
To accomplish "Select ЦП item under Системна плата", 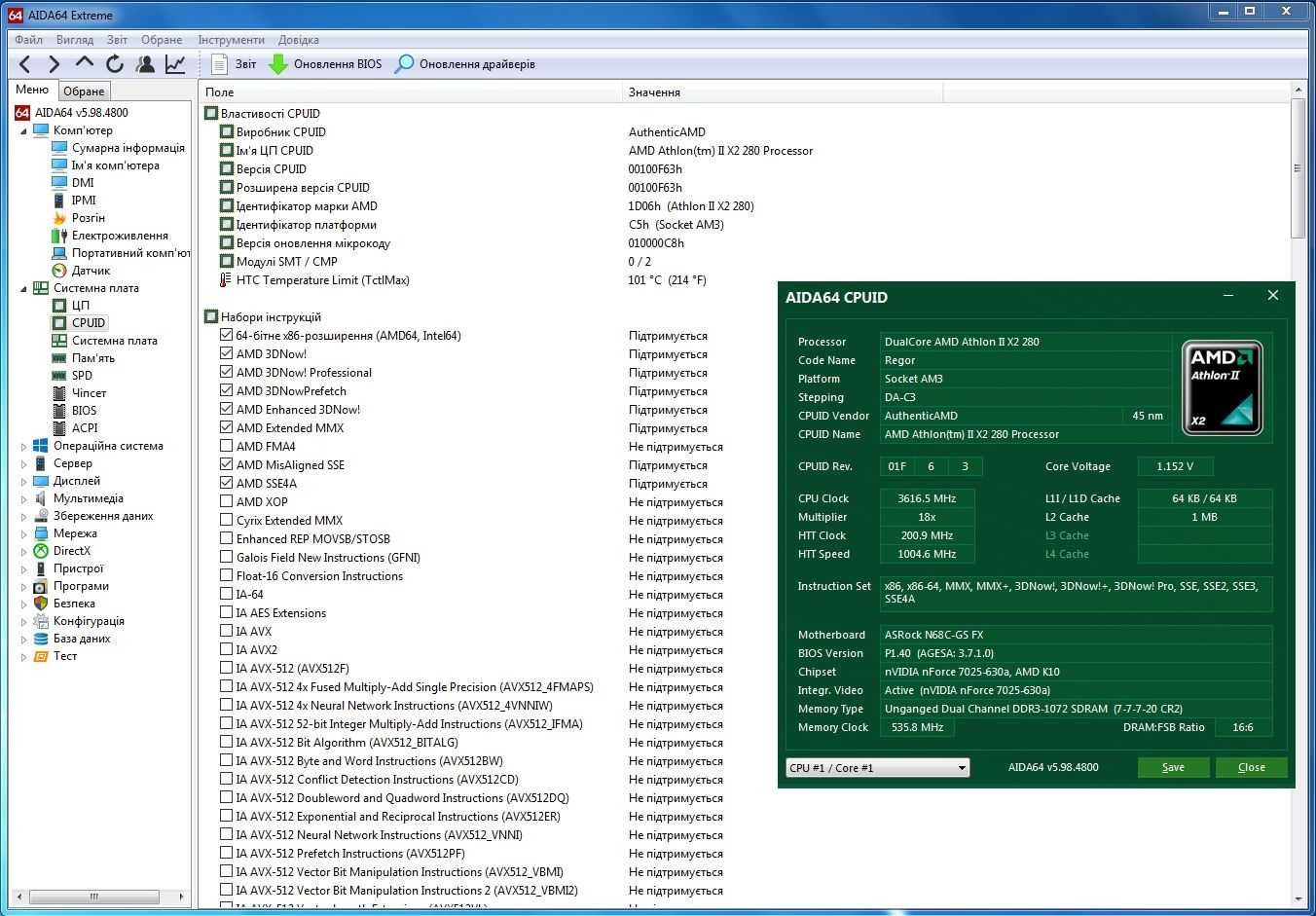I will [80, 306].
